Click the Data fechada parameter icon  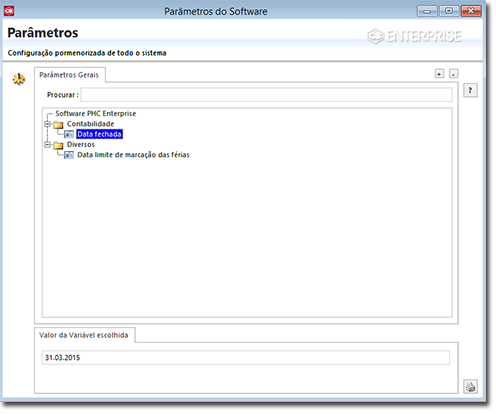69,134
